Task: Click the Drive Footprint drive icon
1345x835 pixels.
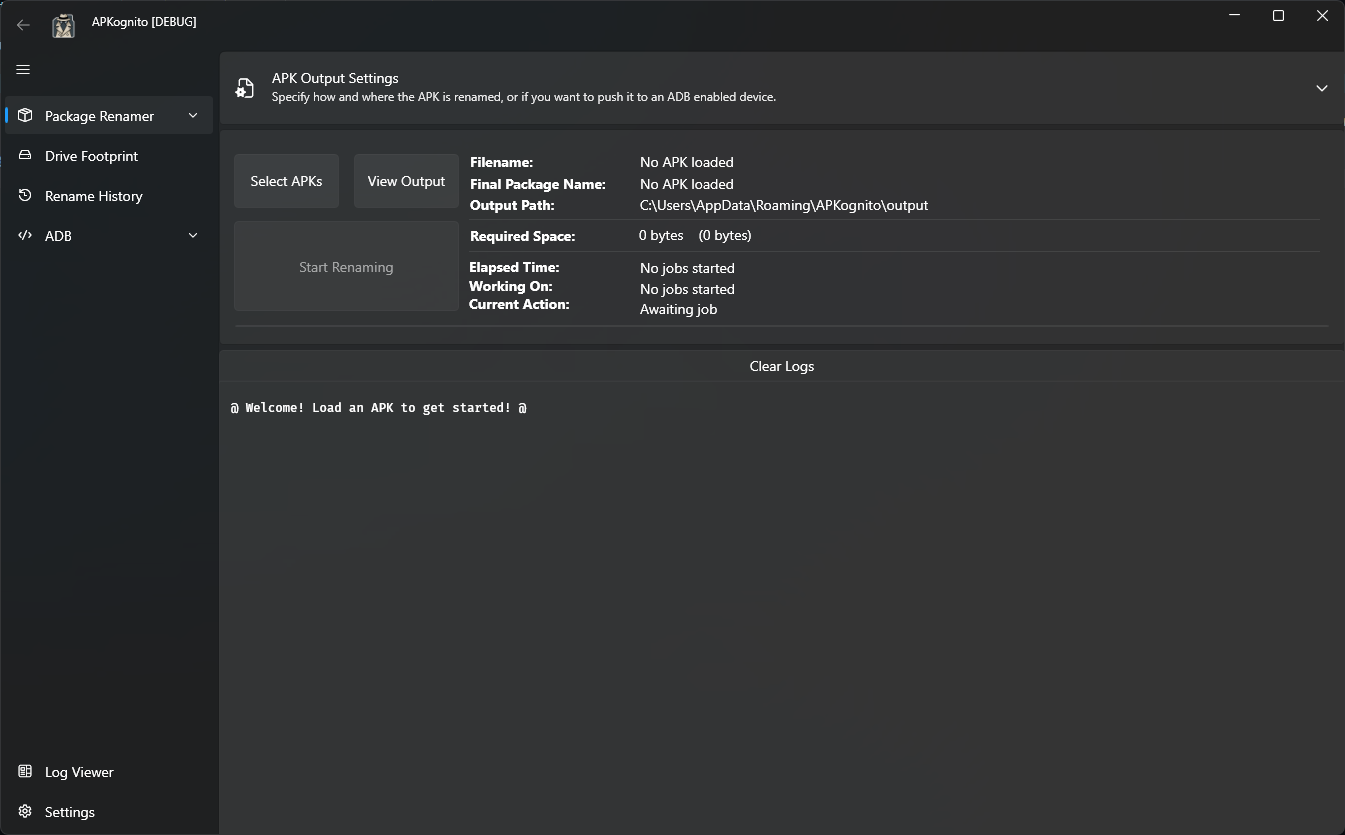Action: pyautogui.click(x=25, y=155)
